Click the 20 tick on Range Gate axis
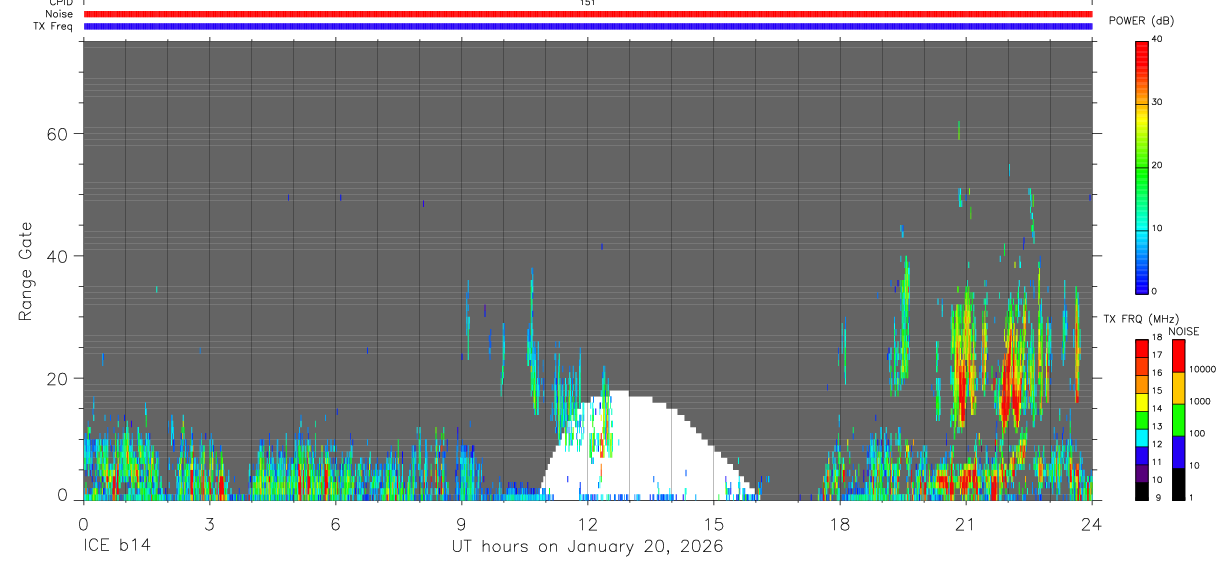This screenshot has height=567, width=1228. pyautogui.click(x=58, y=378)
